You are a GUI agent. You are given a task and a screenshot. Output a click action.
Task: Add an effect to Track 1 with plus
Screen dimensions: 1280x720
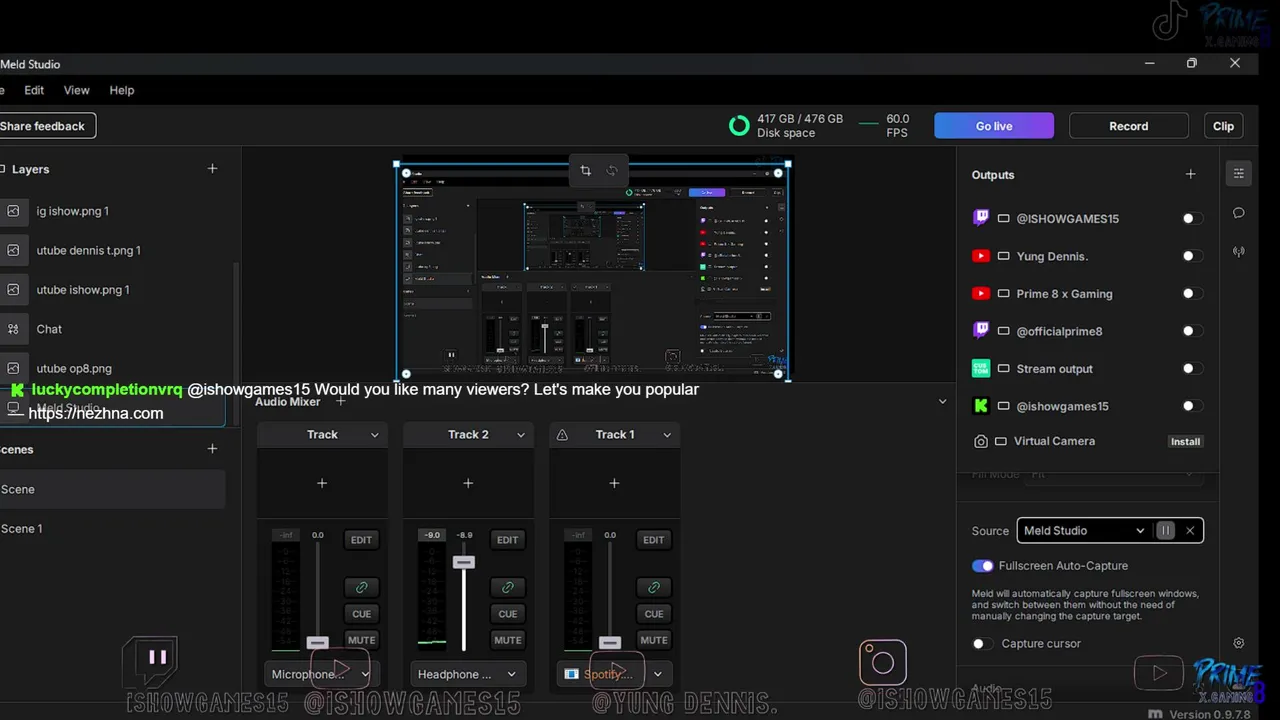(x=614, y=483)
